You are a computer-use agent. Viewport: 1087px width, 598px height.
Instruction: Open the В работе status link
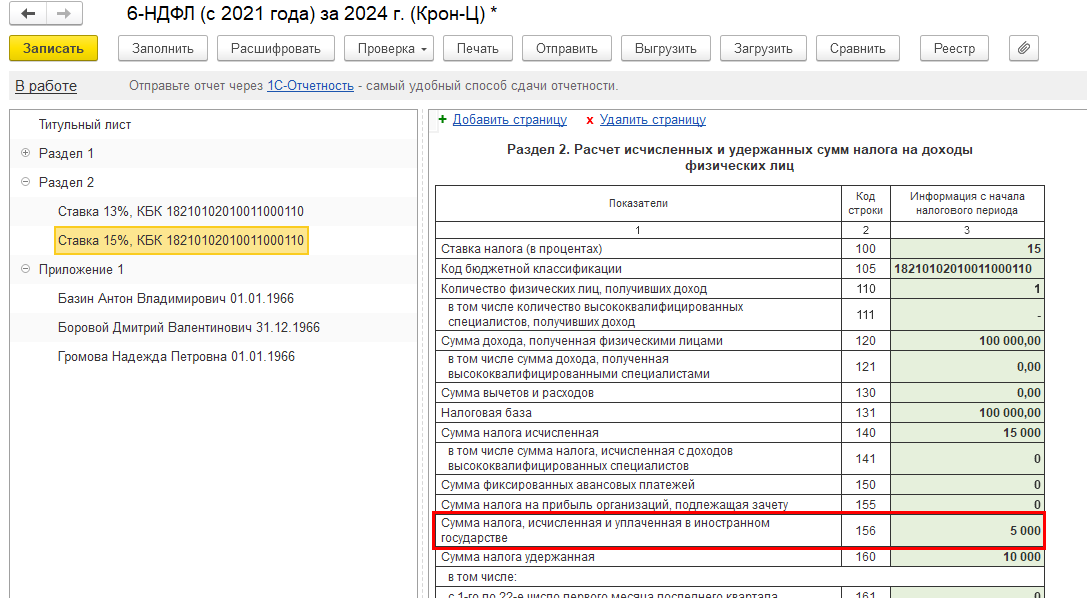click(46, 86)
